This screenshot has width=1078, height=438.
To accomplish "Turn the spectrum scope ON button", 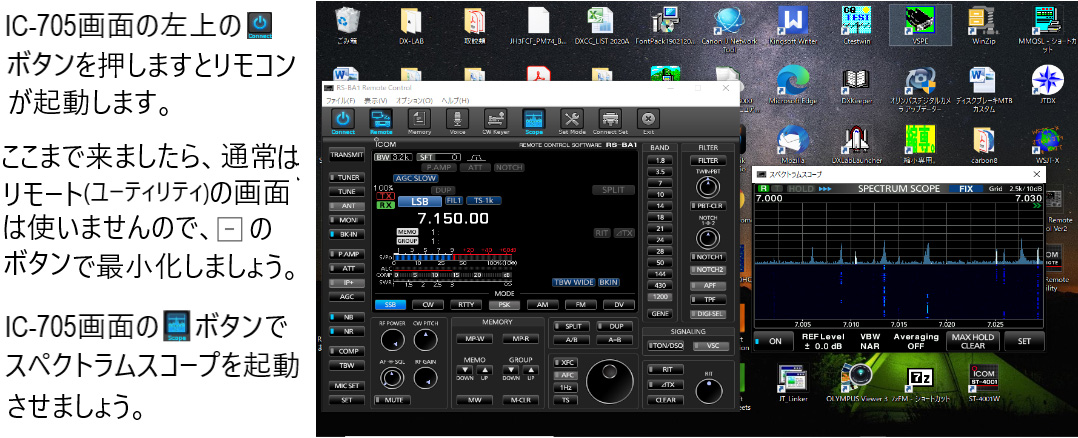I will point(773,340).
